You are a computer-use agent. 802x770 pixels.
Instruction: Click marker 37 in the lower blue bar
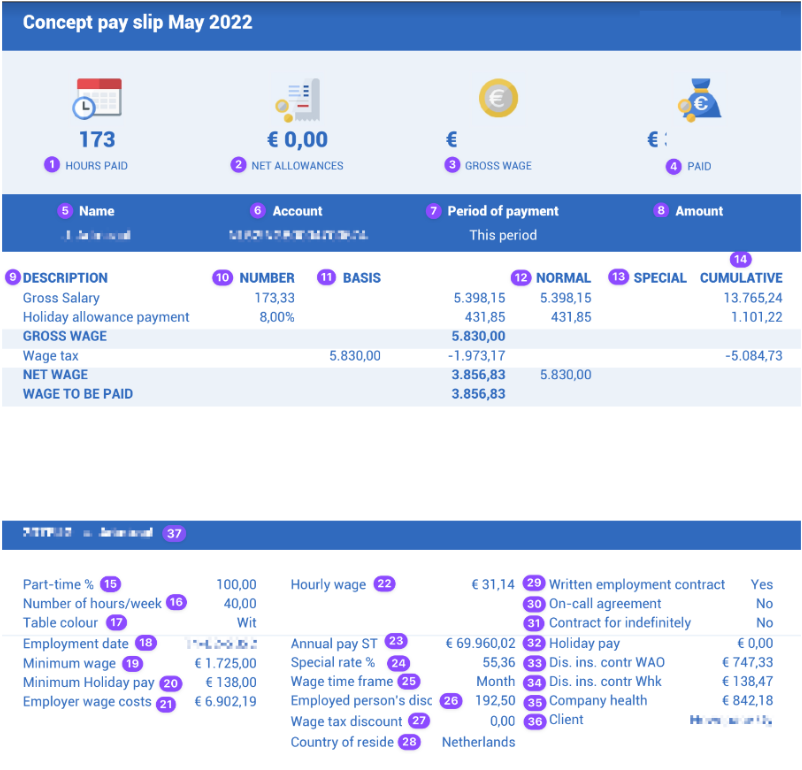(x=174, y=534)
